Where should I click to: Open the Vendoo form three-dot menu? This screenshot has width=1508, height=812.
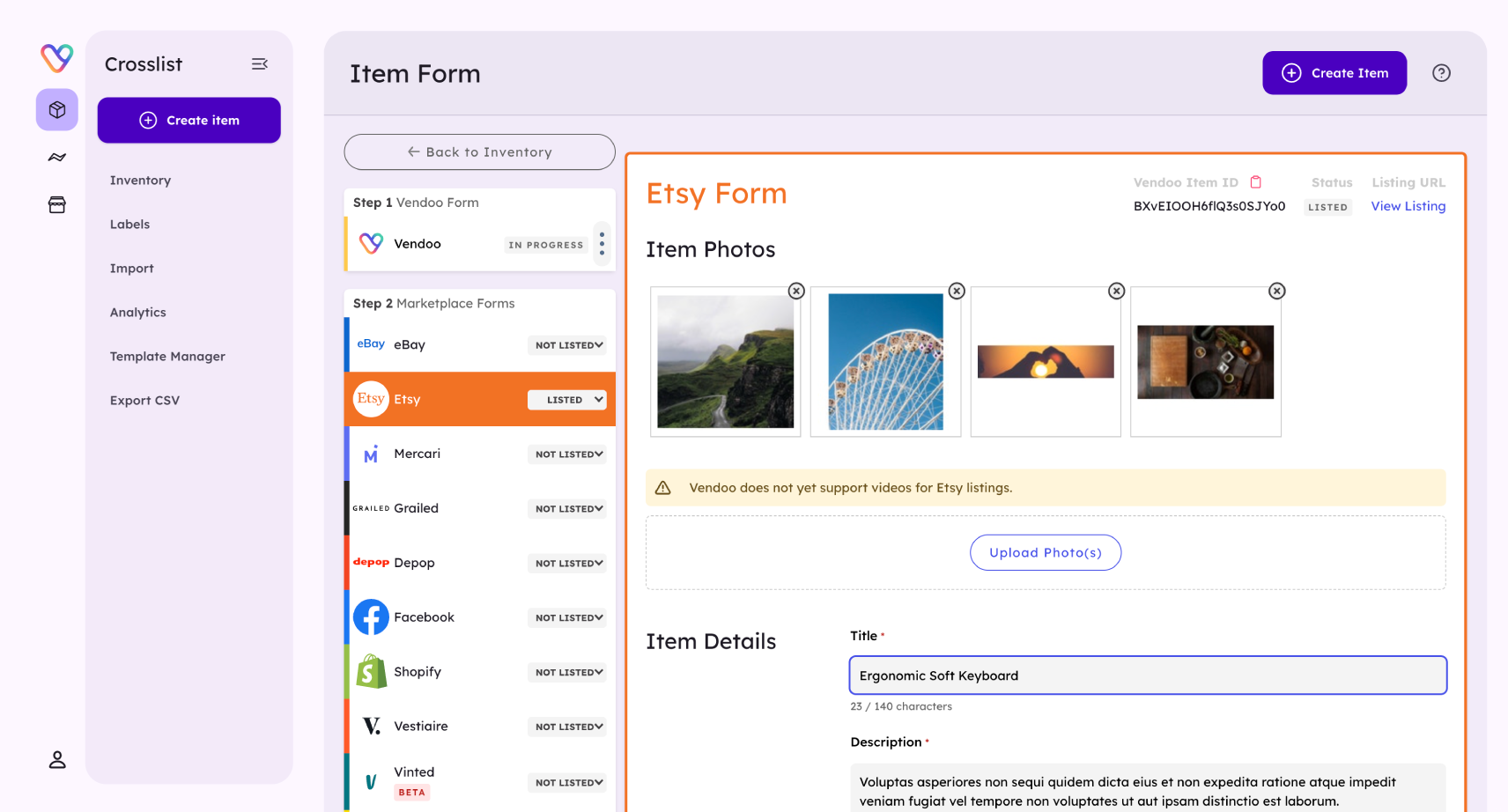coord(602,244)
